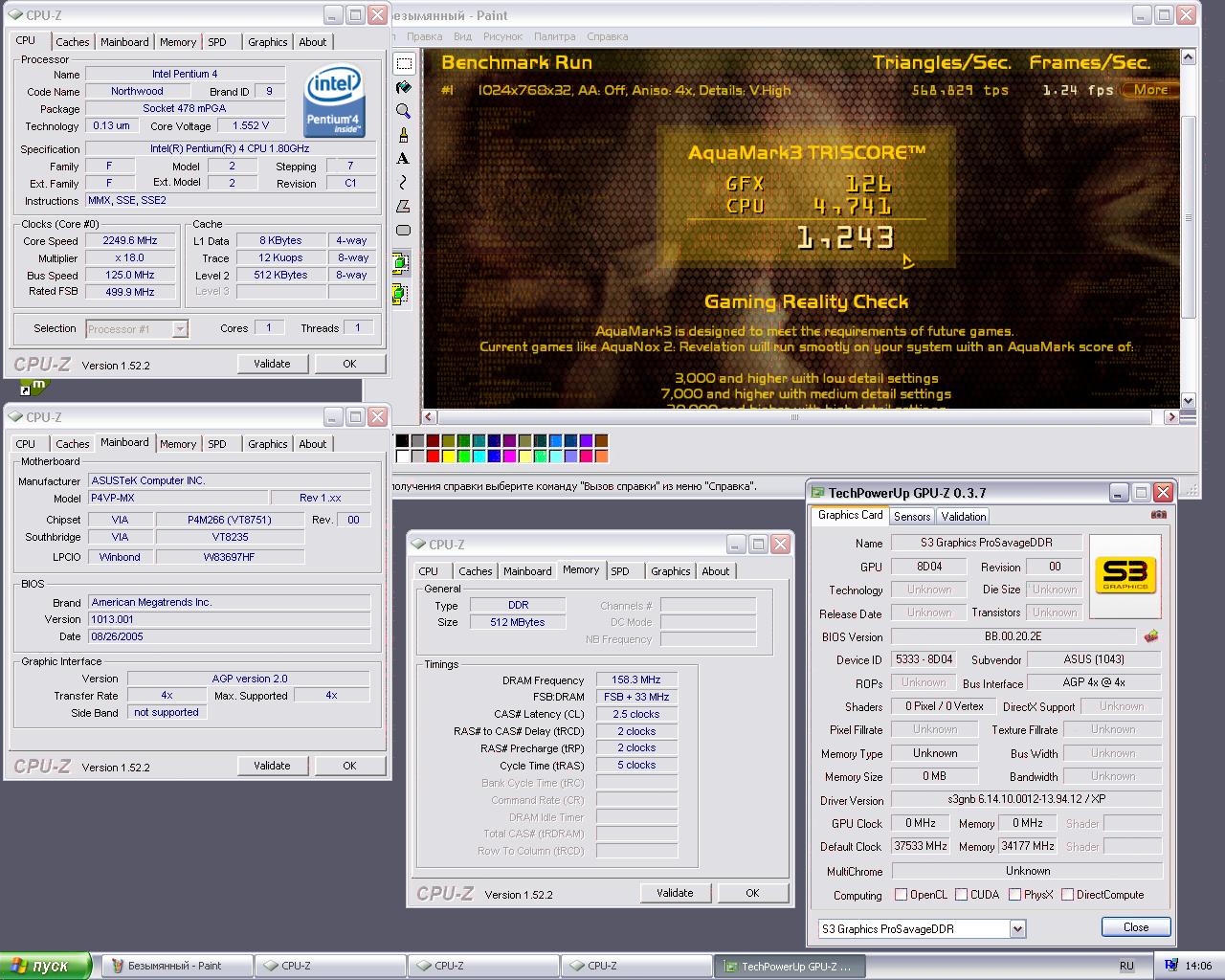
Task: Click the Paint vertical scrollbar down arrow
Action: tap(1189, 401)
